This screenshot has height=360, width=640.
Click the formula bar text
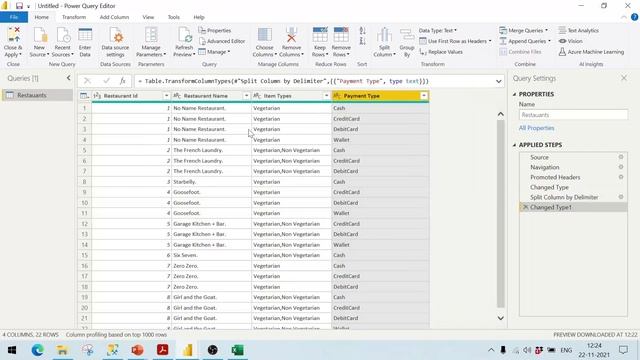tap(284, 81)
